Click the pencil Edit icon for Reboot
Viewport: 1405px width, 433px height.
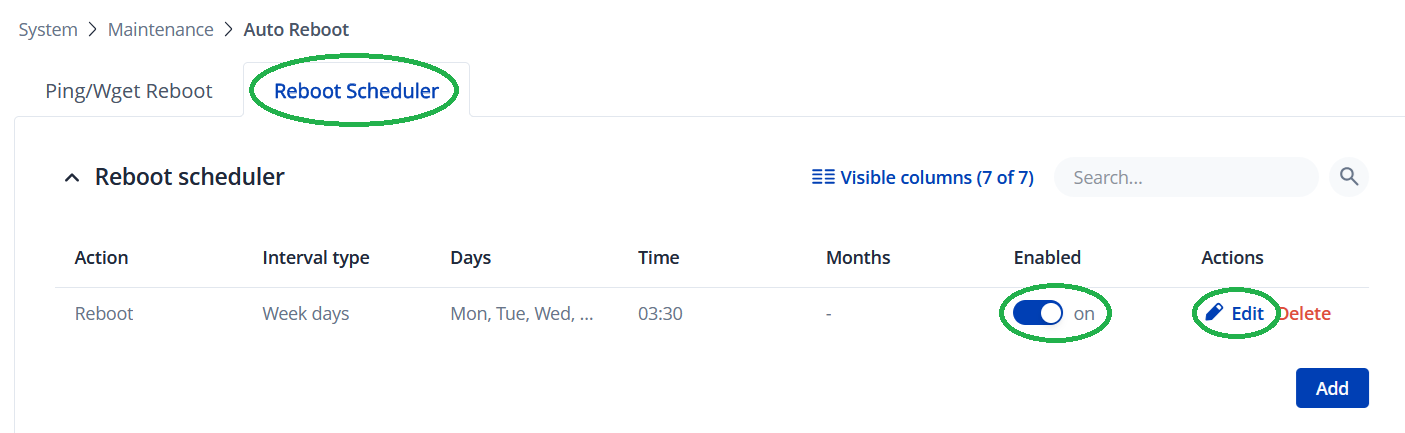click(1215, 313)
